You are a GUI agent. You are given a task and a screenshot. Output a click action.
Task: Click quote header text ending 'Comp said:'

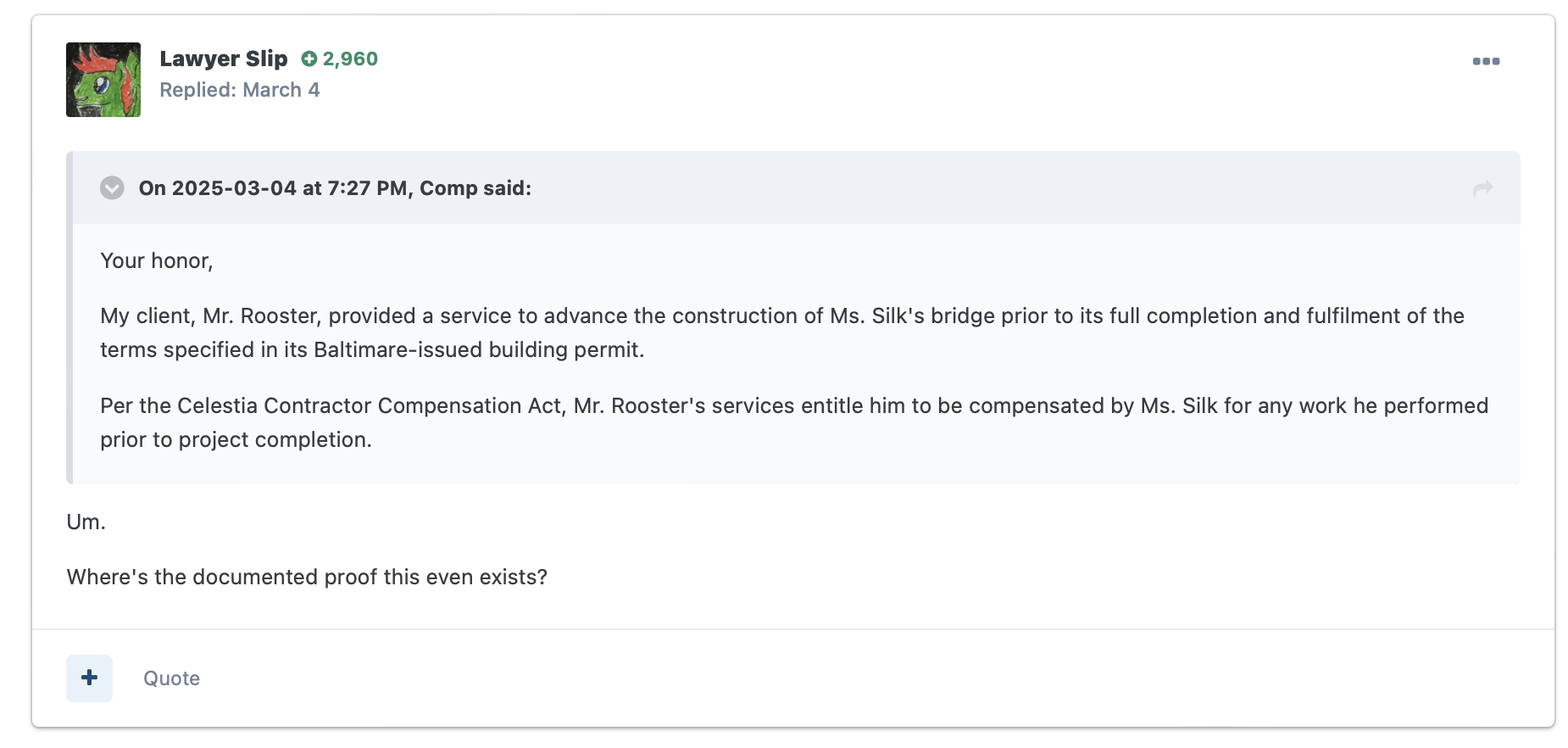[335, 188]
